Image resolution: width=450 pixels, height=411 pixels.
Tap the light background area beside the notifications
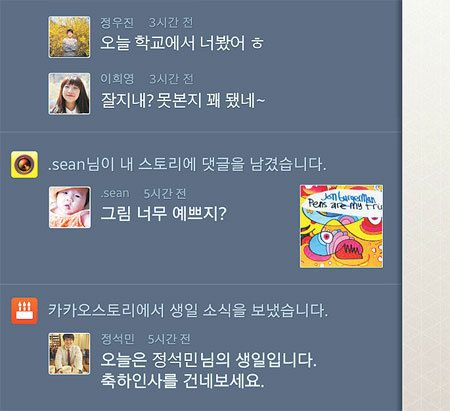[426, 205]
